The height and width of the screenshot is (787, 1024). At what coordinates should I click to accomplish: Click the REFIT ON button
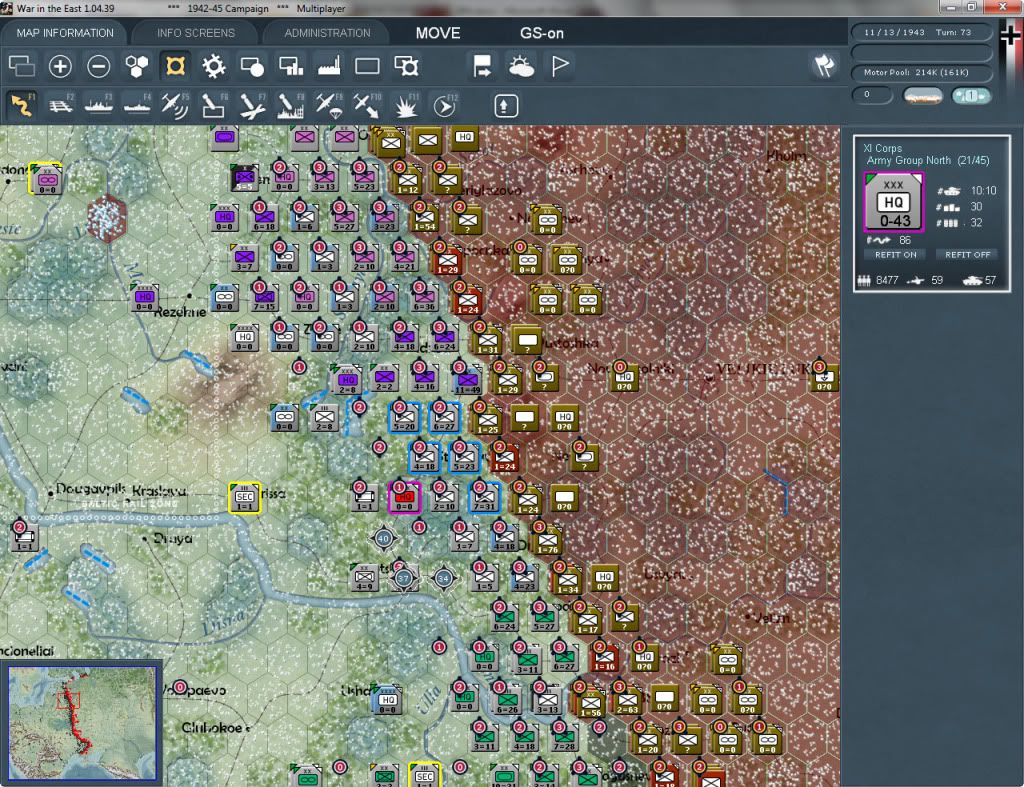click(x=895, y=255)
